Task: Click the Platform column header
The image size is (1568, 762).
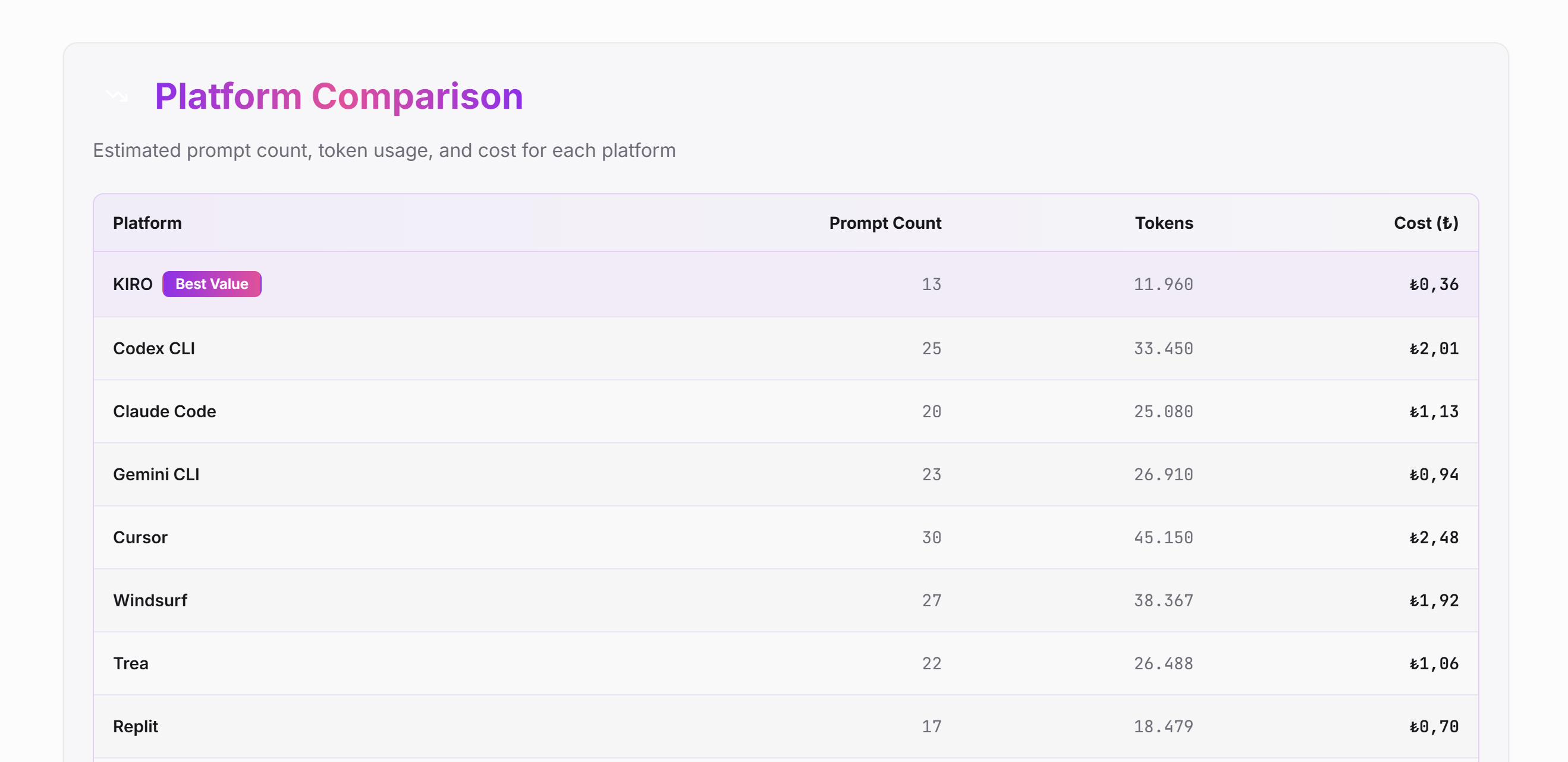Action: coord(147,223)
